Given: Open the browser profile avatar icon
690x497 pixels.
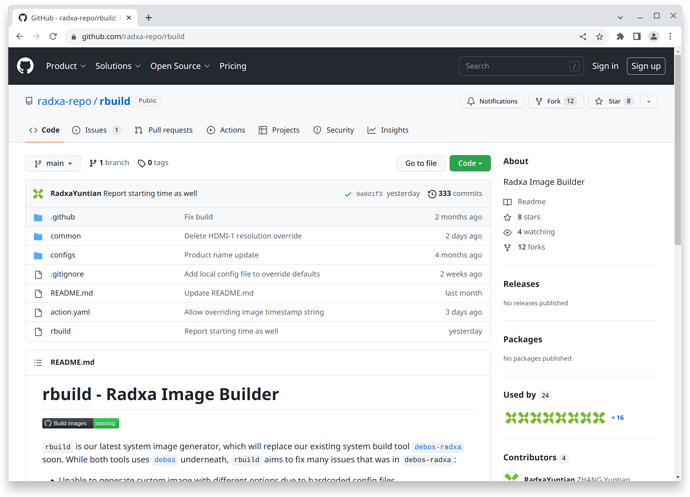Looking at the screenshot, I should (654, 37).
